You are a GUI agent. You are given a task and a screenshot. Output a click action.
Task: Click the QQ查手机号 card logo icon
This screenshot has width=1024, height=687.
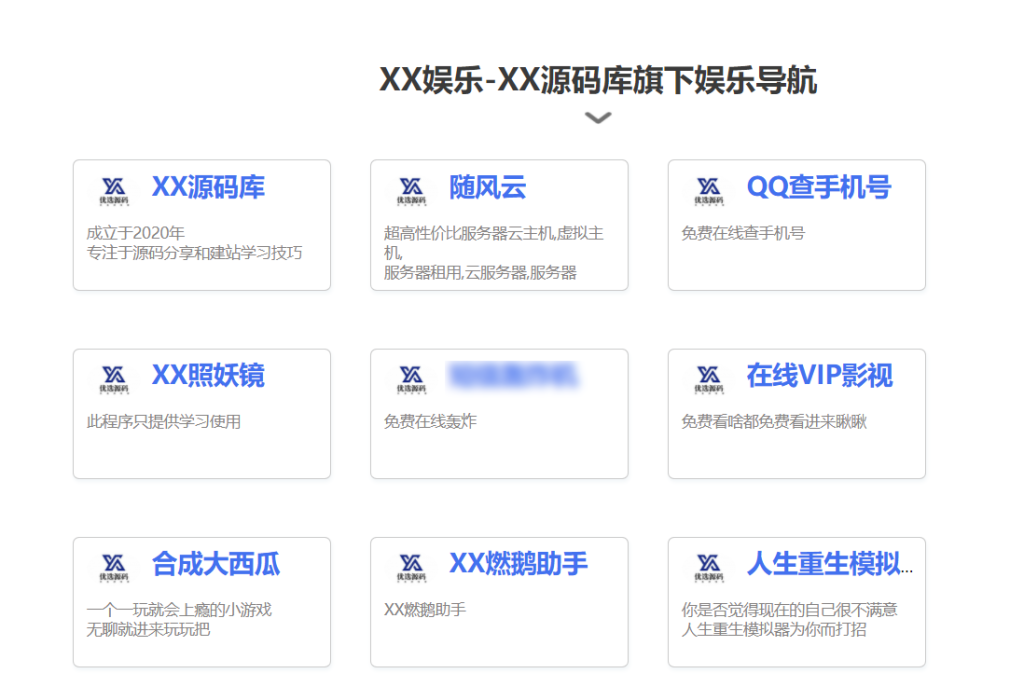click(x=710, y=187)
